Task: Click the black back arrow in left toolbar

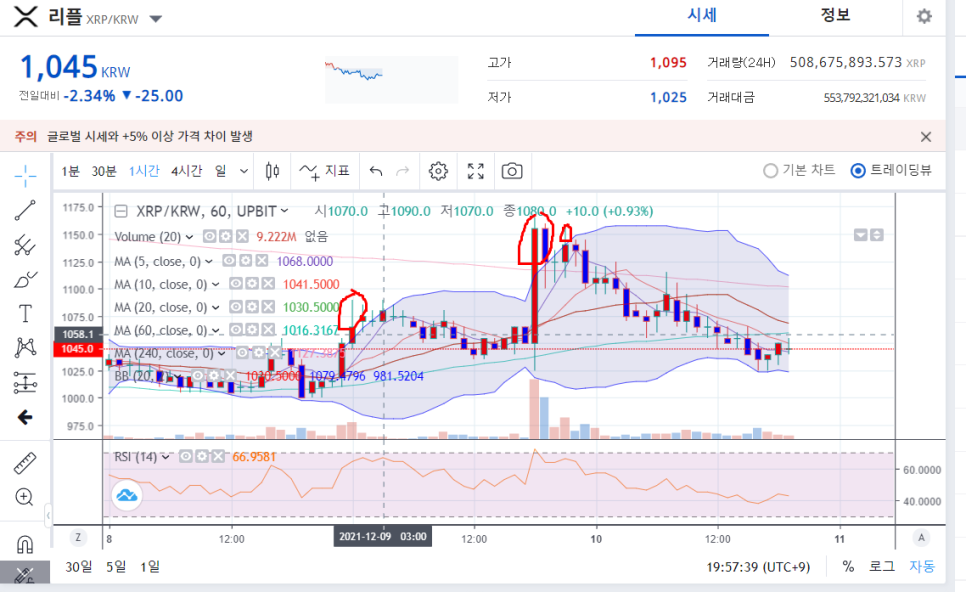Action: point(25,418)
